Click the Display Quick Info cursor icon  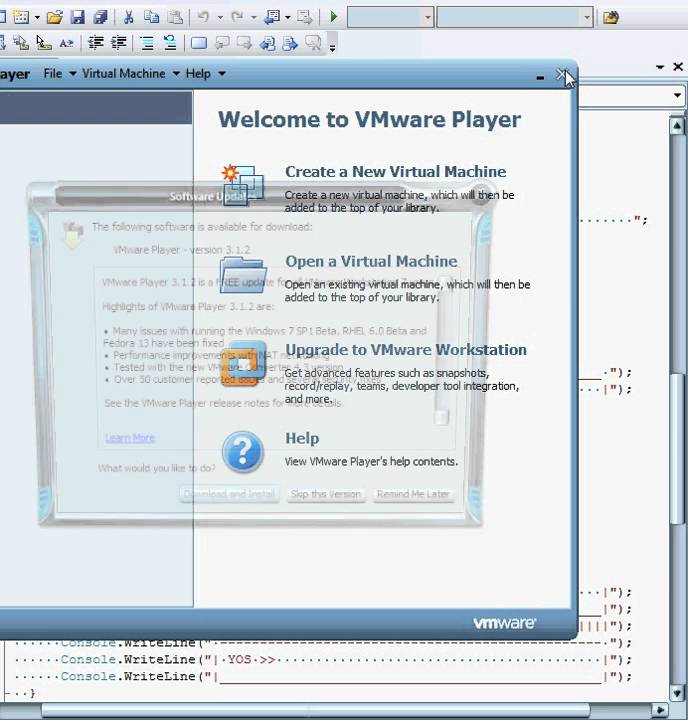point(44,43)
